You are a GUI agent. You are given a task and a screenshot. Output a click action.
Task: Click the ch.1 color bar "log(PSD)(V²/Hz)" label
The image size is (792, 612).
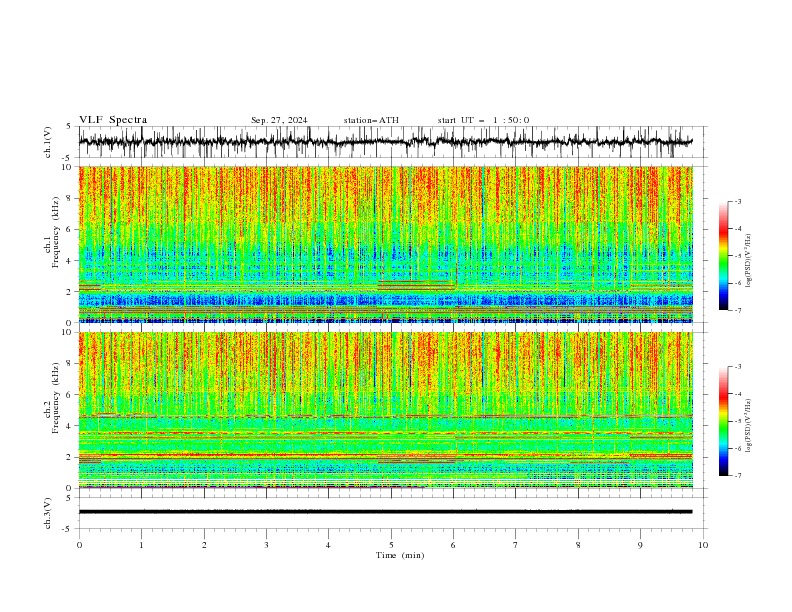click(749, 261)
